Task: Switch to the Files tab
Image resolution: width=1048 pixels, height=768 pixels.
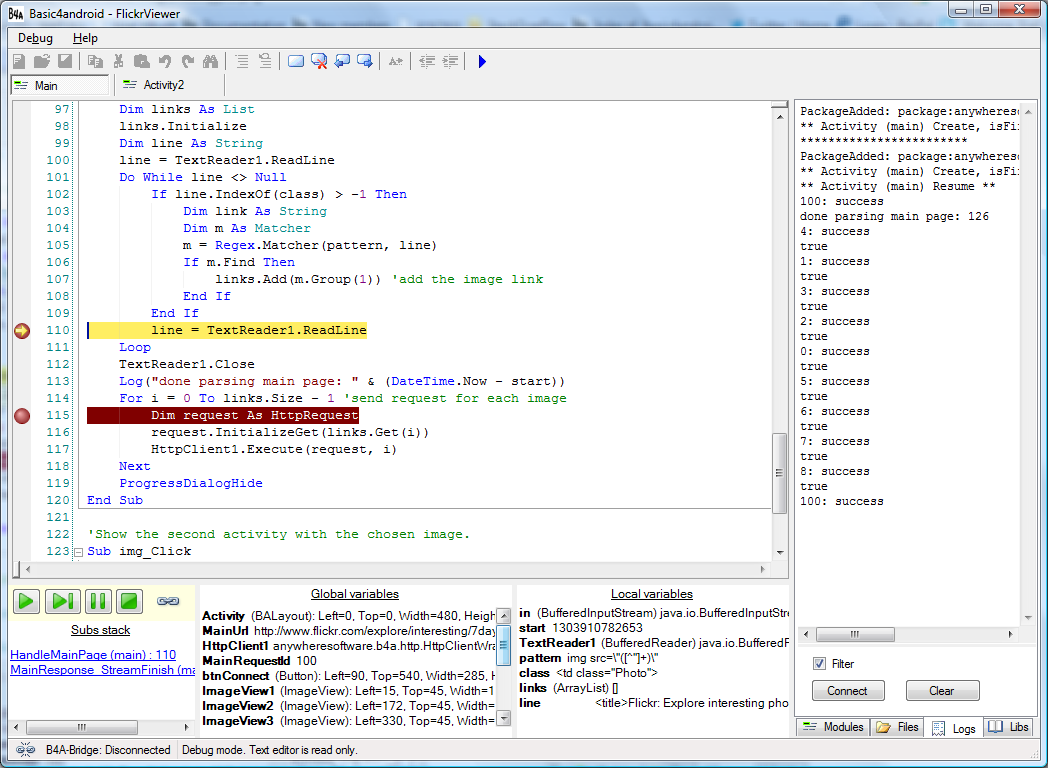Action: click(896, 727)
